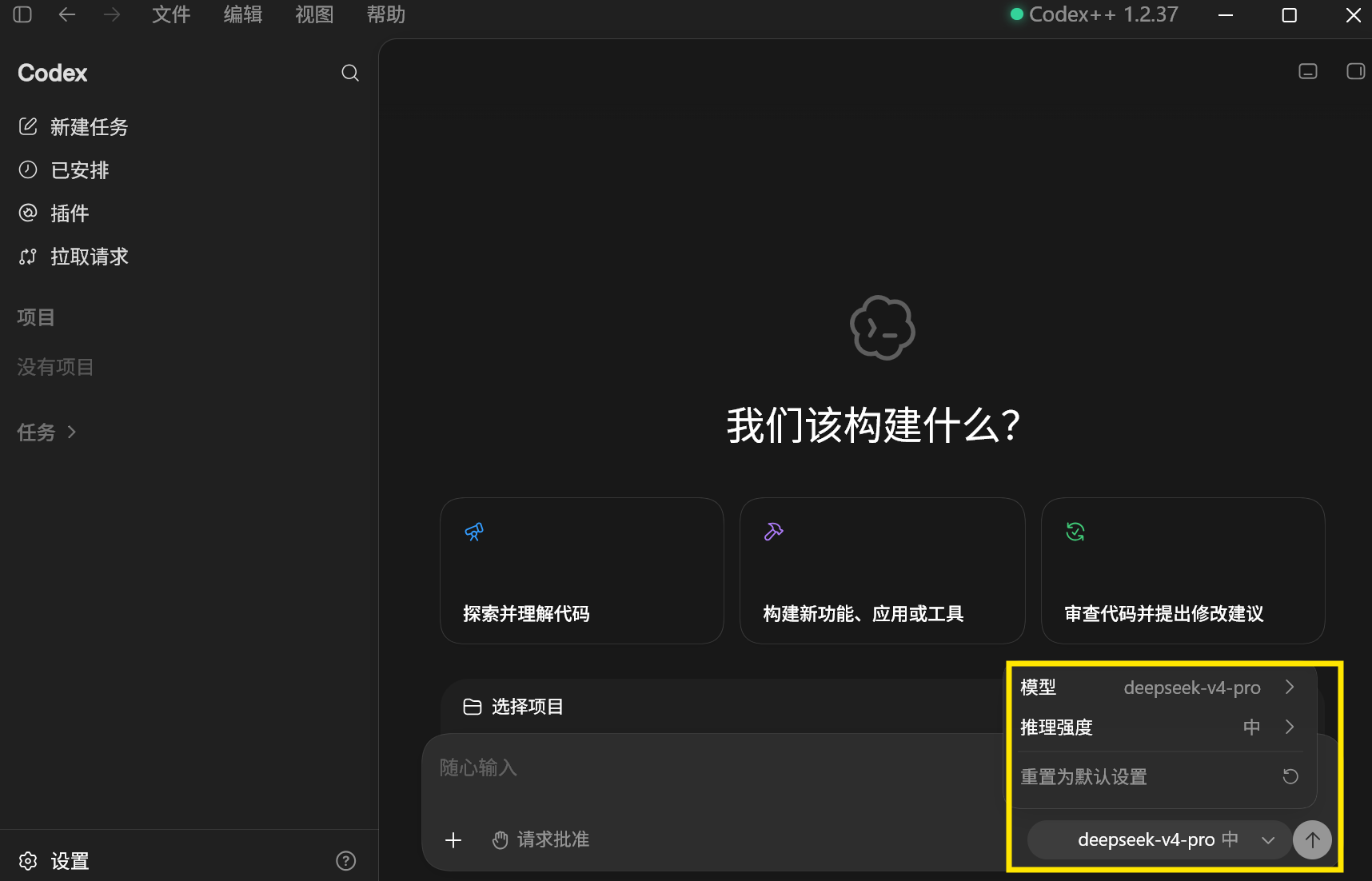Maximize the Codex window
The image size is (1372, 881).
click(1289, 14)
